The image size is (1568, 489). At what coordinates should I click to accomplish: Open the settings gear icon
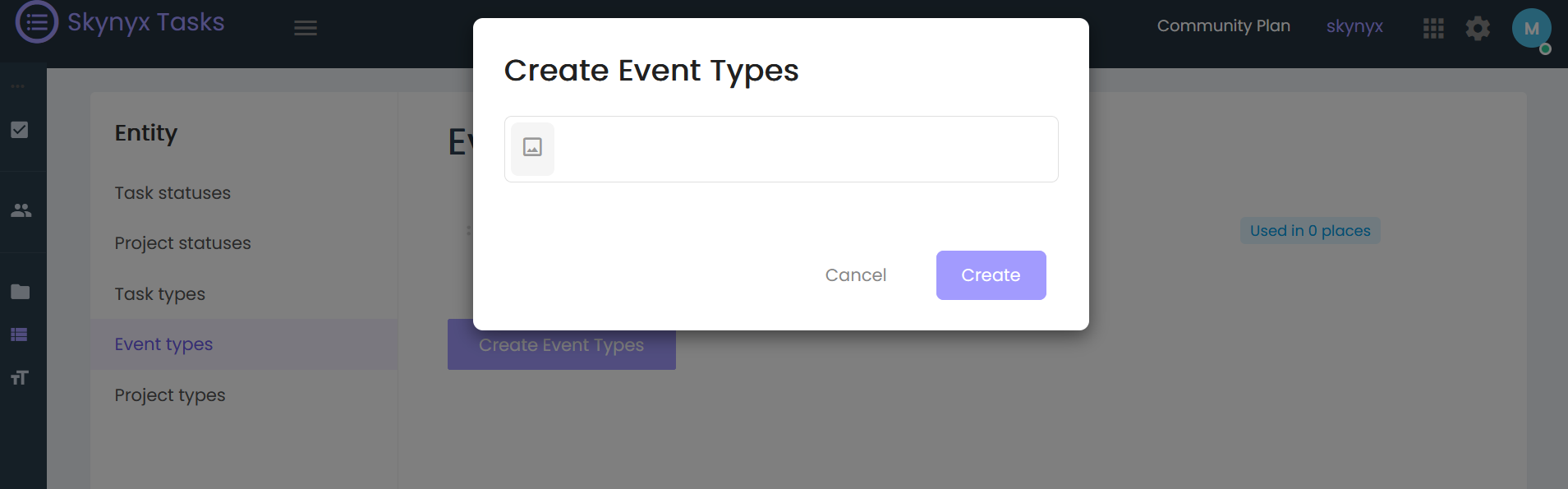pyautogui.click(x=1478, y=29)
